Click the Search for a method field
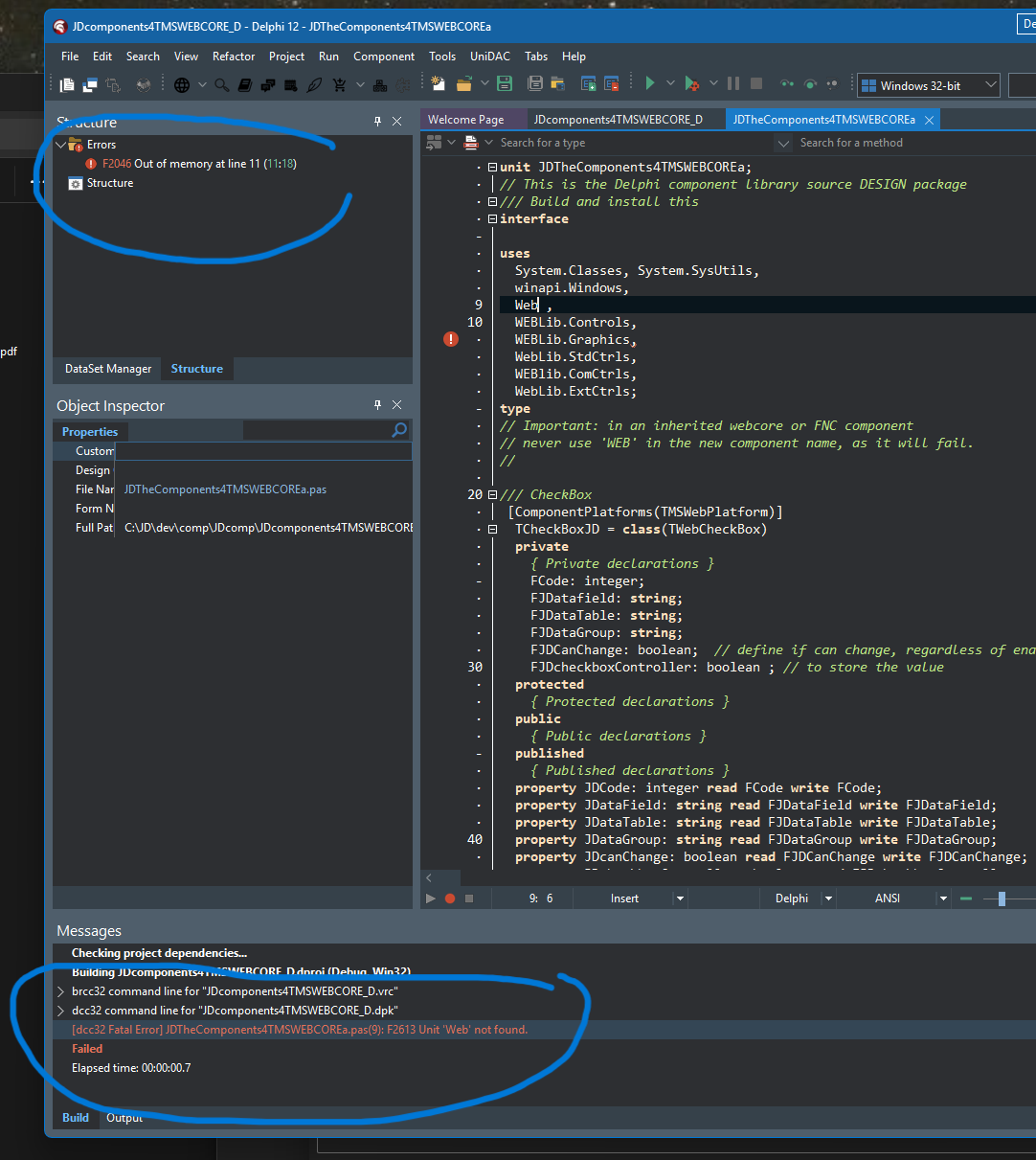The image size is (1036, 1160). [851, 143]
